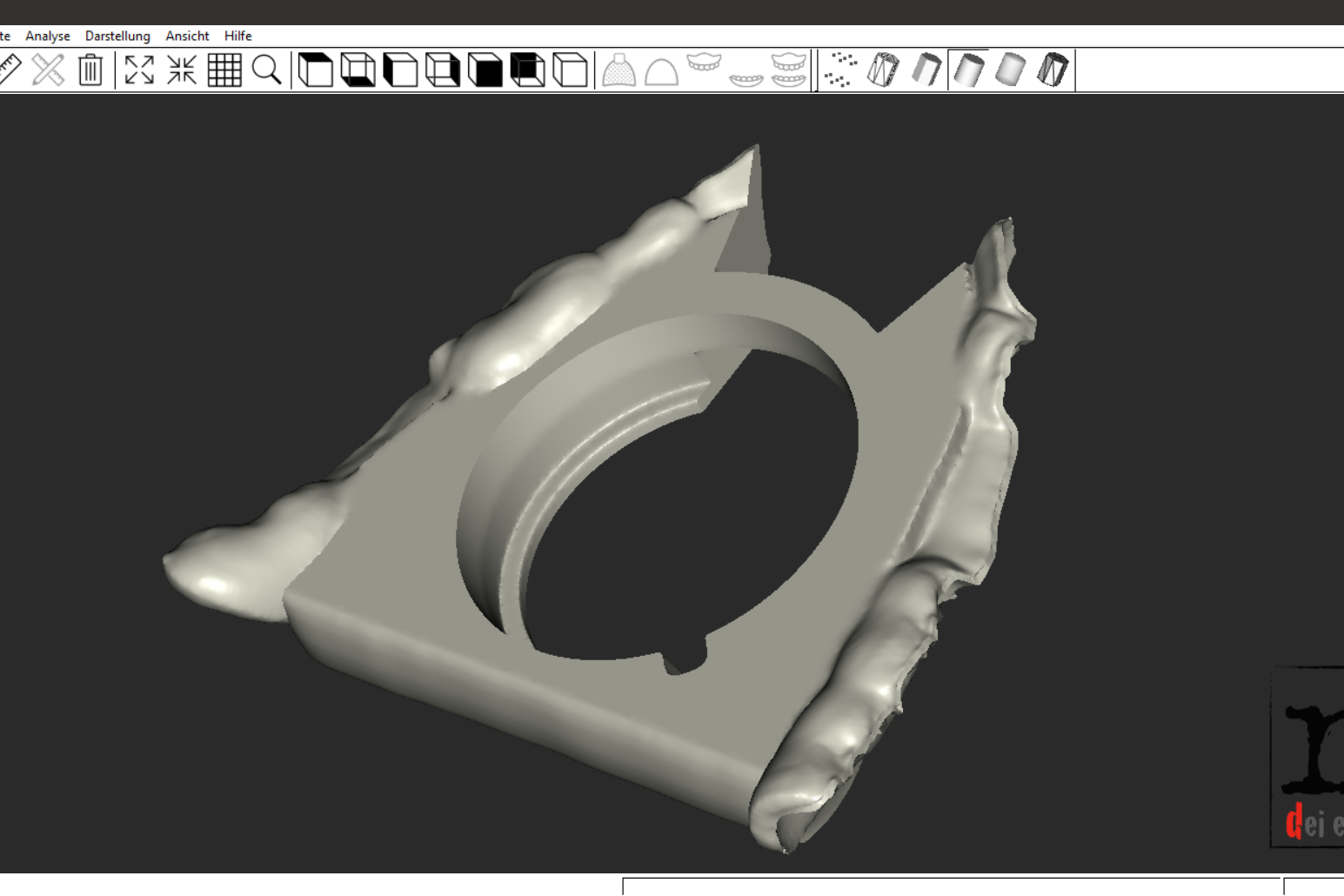Screen dimensions: 1344x896
Task: Click the expand-arrows fit view icon
Action: point(139,70)
